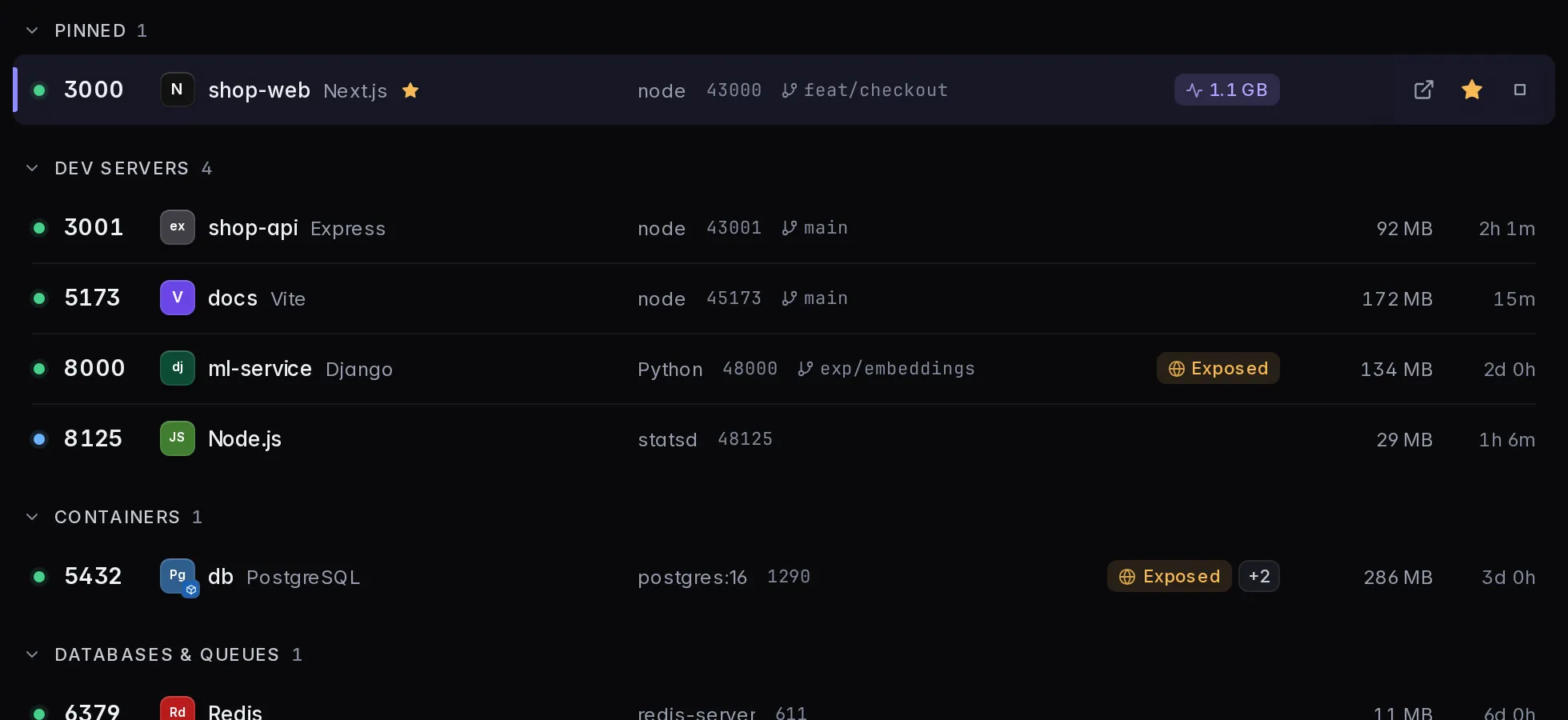The width and height of the screenshot is (1568, 720).
Task: Open the +2 extra ports badge on db
Action: tap(1259, 576)
